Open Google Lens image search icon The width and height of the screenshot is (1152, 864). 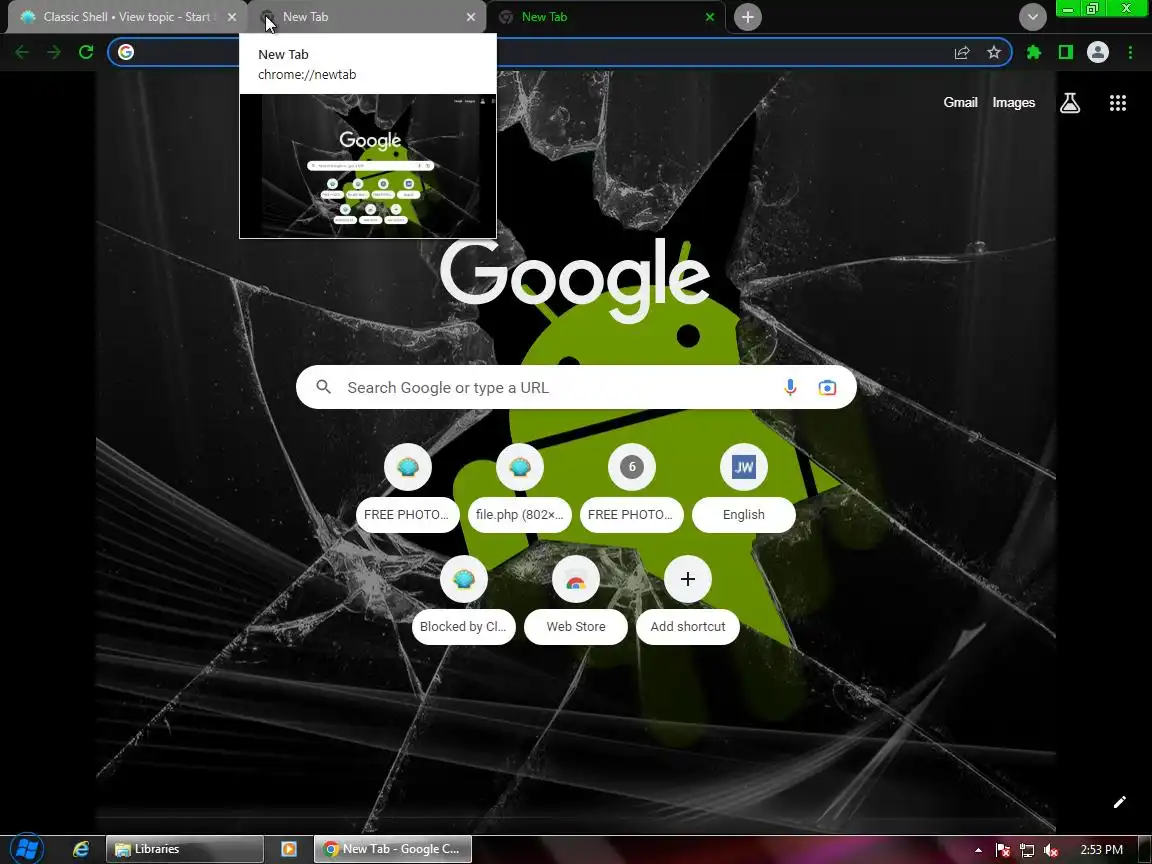coord(827,387)
